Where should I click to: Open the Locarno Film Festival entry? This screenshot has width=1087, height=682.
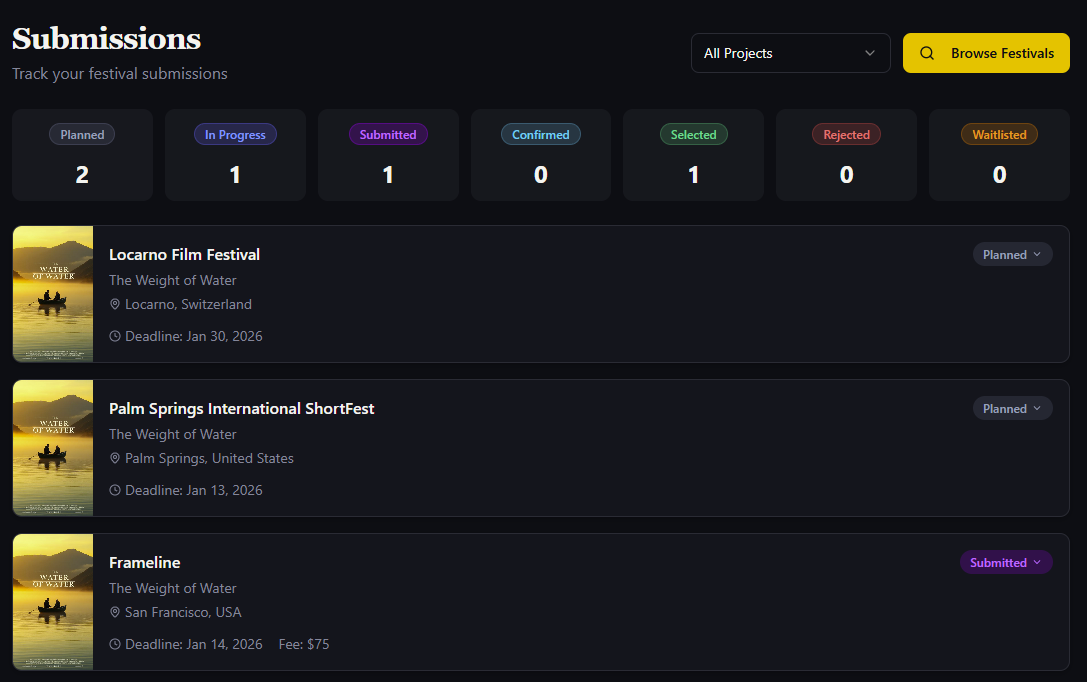click(184, 254)
